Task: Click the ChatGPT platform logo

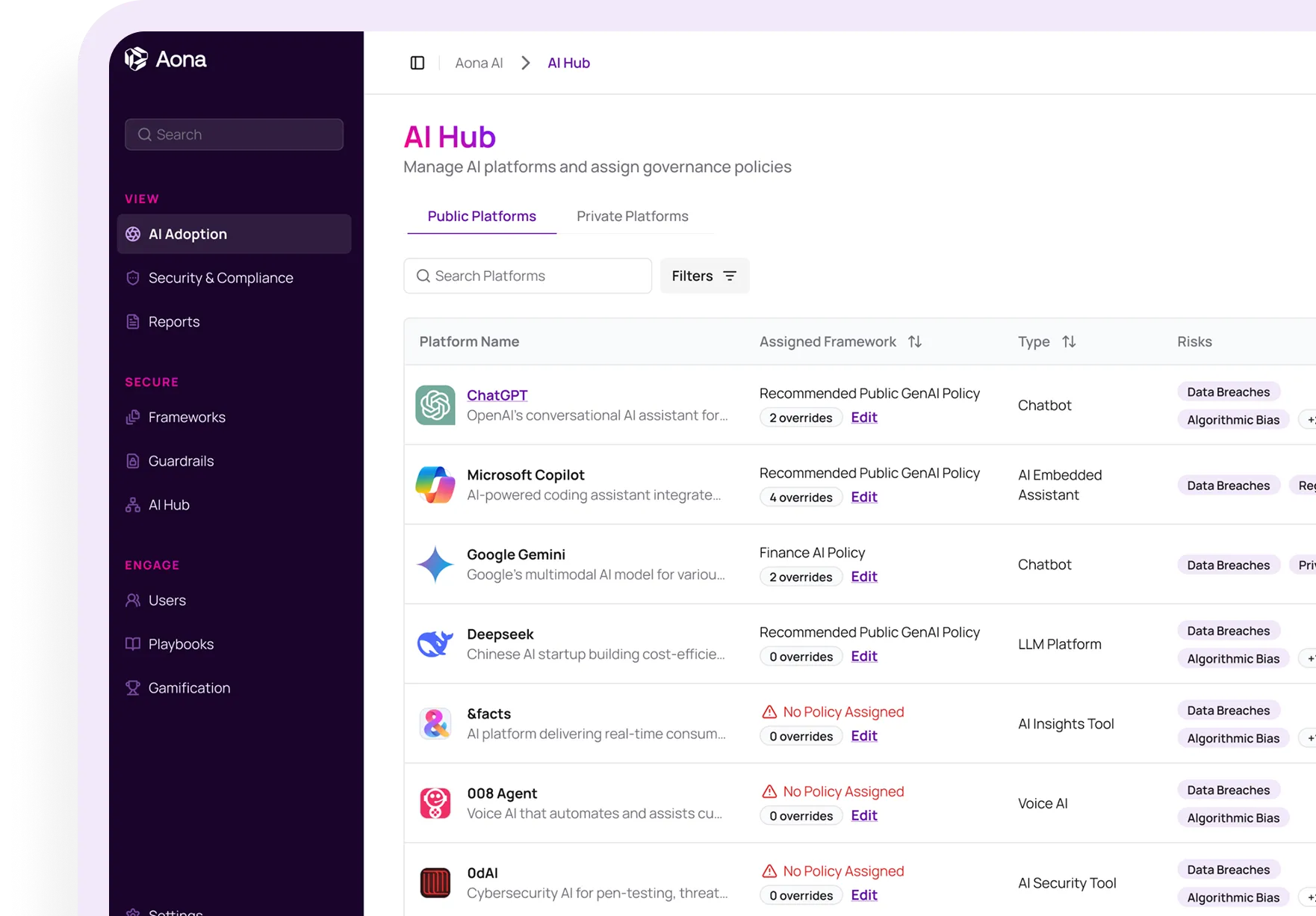Action: point(435,405)
